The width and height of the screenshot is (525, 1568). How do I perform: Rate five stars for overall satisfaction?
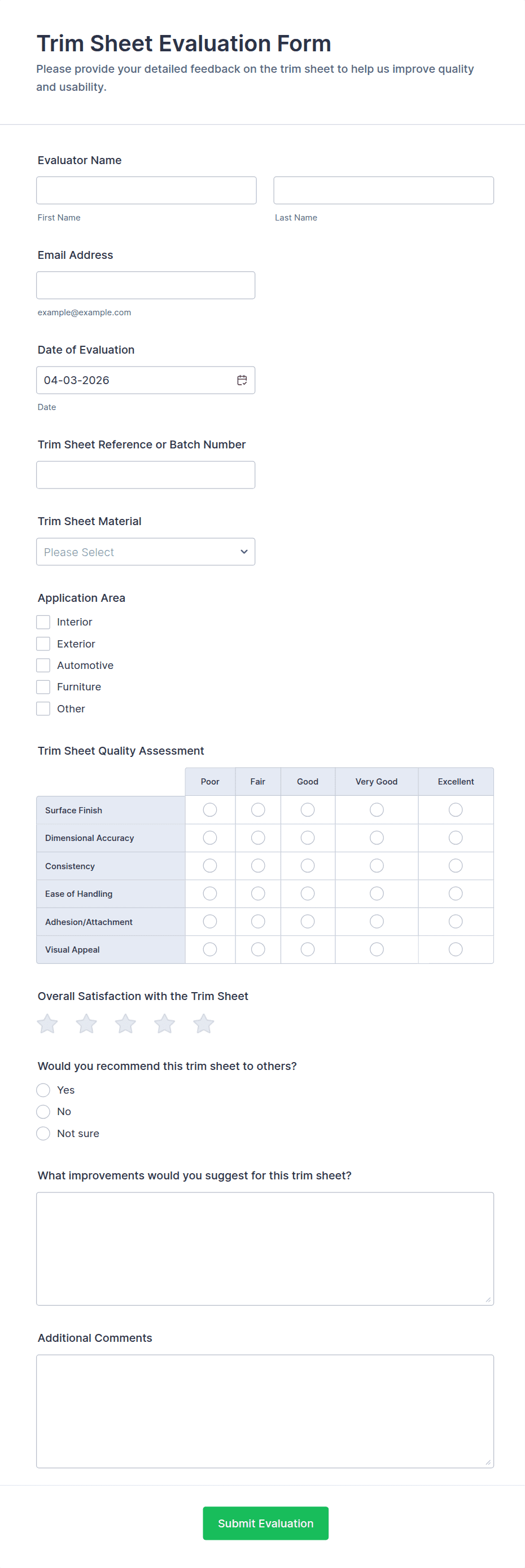pyautogui.click(x=203, y=1024)
